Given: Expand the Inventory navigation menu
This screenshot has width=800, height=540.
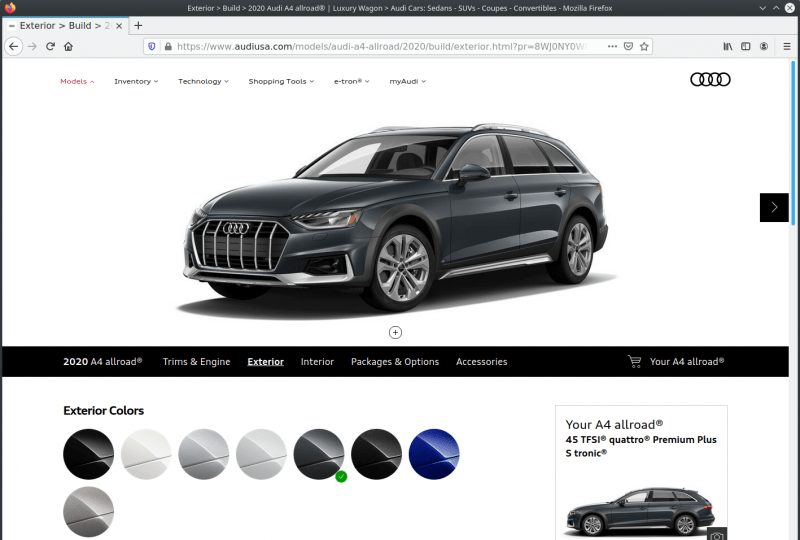Looking at the screenshot, I should (136, 81).
